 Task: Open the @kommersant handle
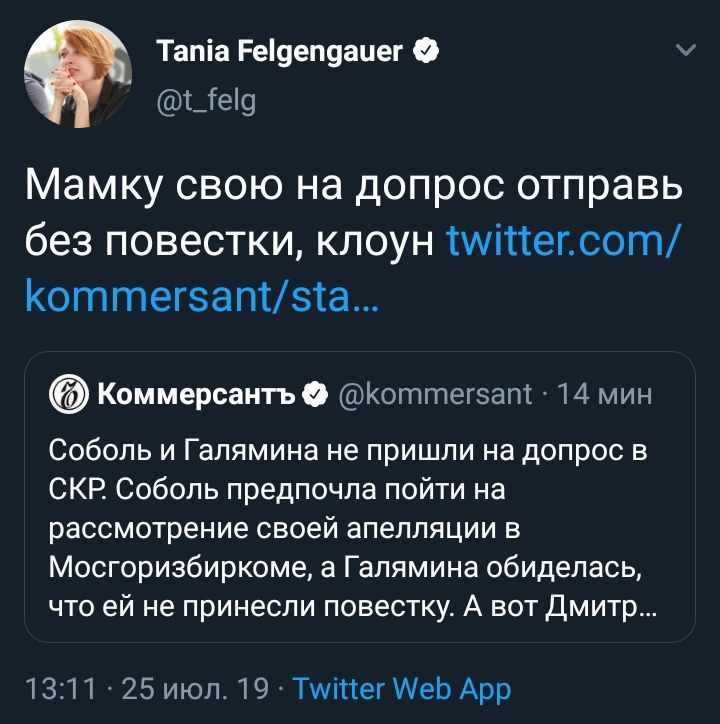[436, 394]
